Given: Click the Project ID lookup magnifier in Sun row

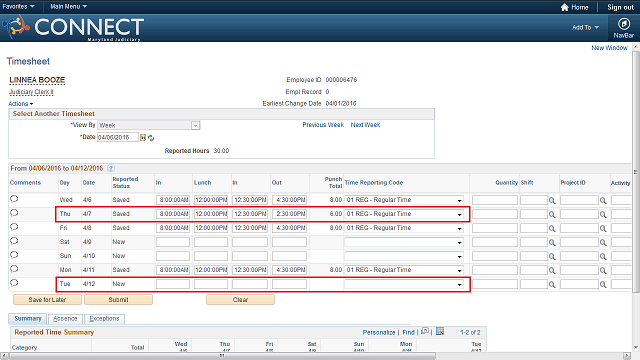Looking at the screenshot, I should pyautogui.click(x=603, y=256).
